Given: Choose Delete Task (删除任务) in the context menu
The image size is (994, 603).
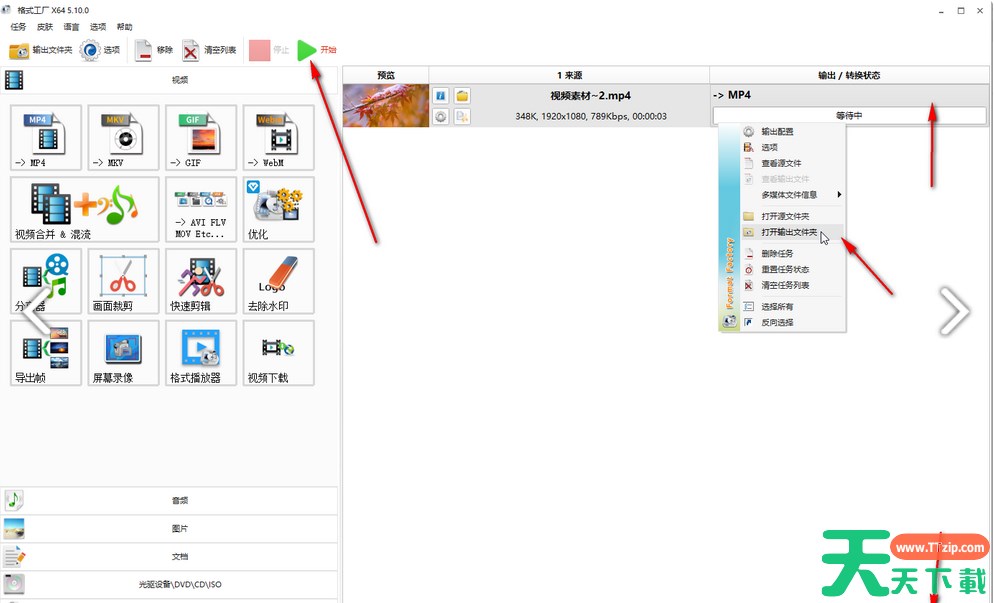Looking at the screenshot, I should pos(792,253).
